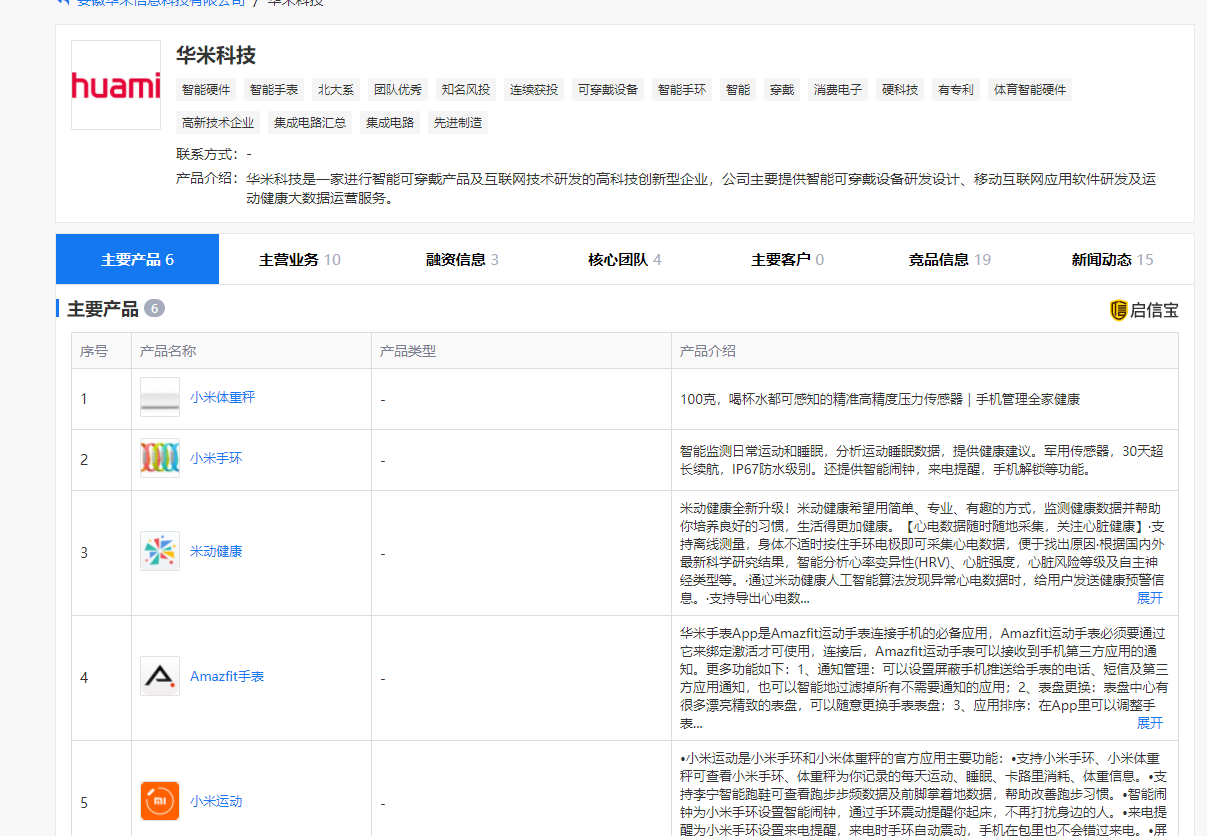Switch to the 核心团队 tab
Viewport: 1207px width, 836px height.
[625, 259]
